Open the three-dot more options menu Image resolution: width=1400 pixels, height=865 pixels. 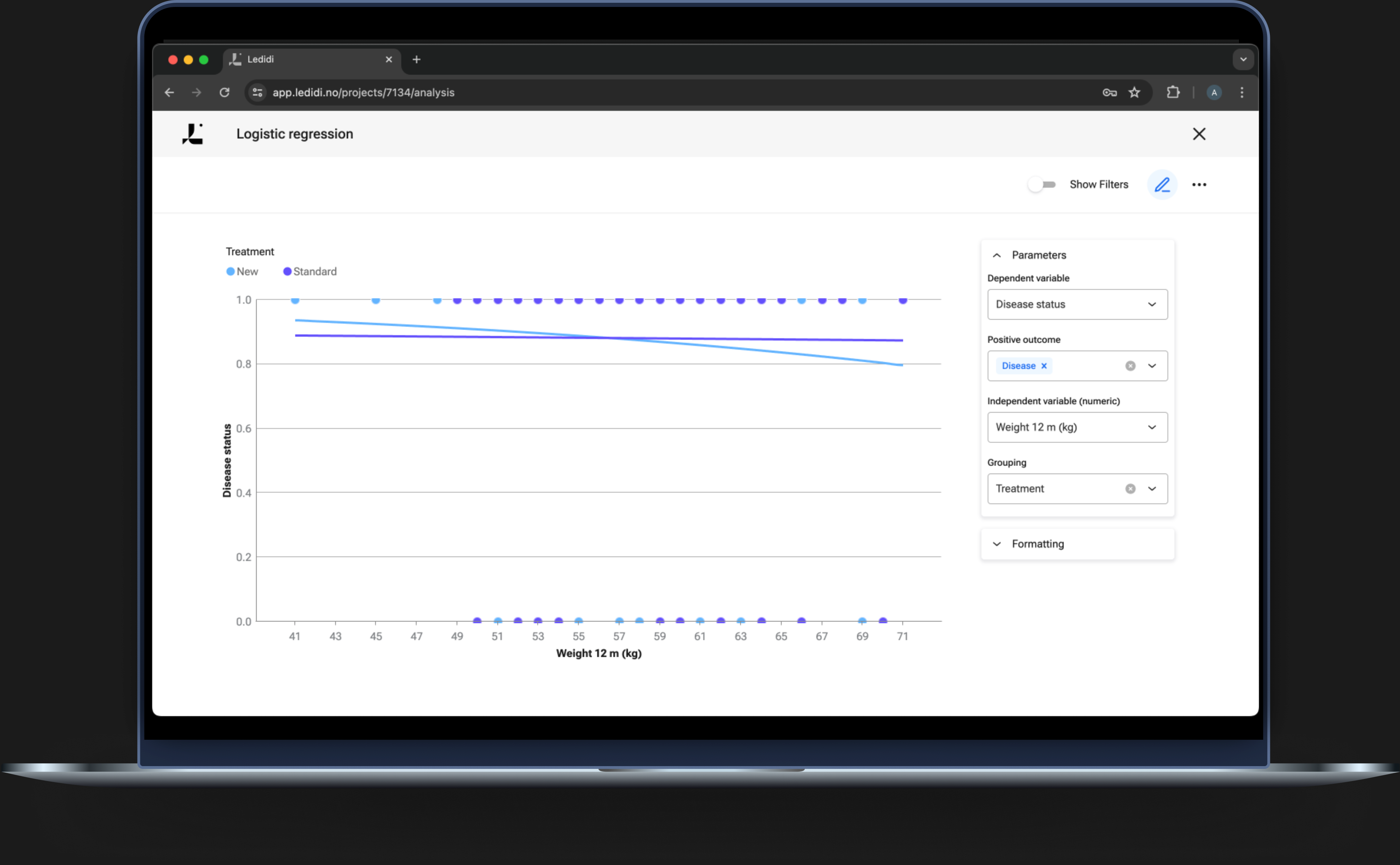pyautogui.click(x=1199, y=185)
